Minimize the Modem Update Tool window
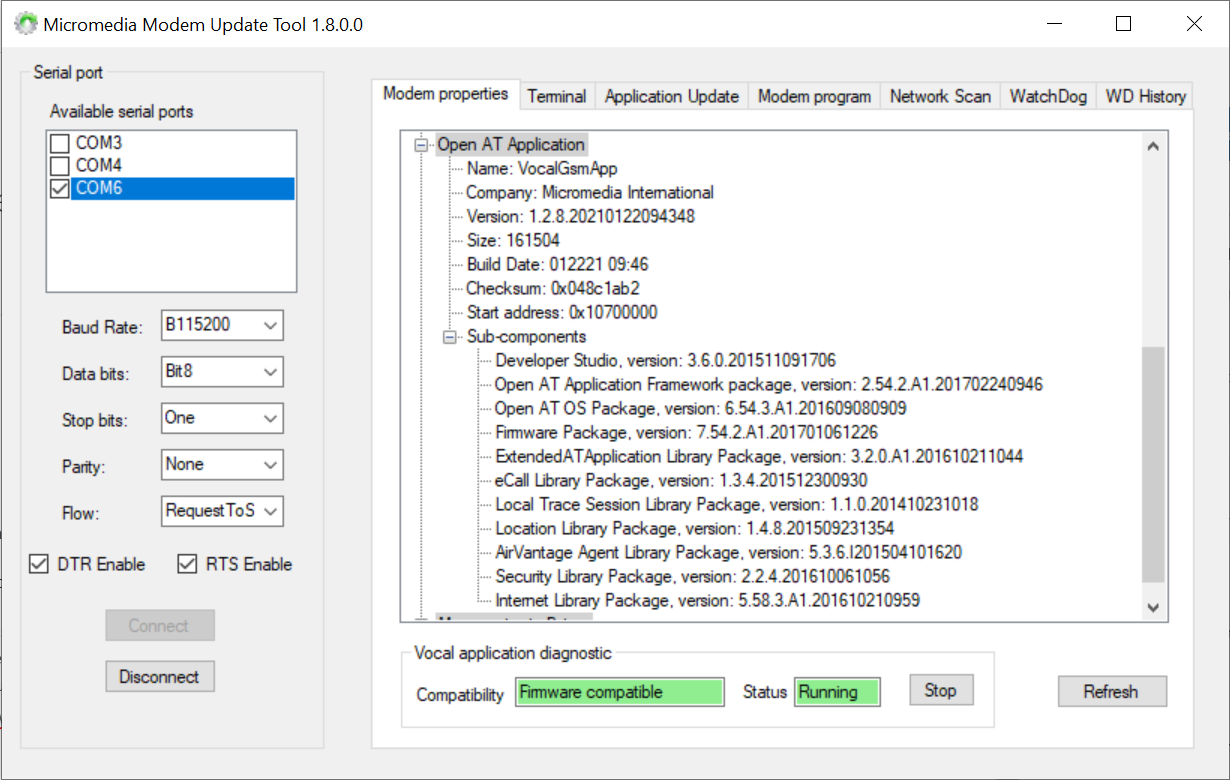 click(x=1053, y=24)
